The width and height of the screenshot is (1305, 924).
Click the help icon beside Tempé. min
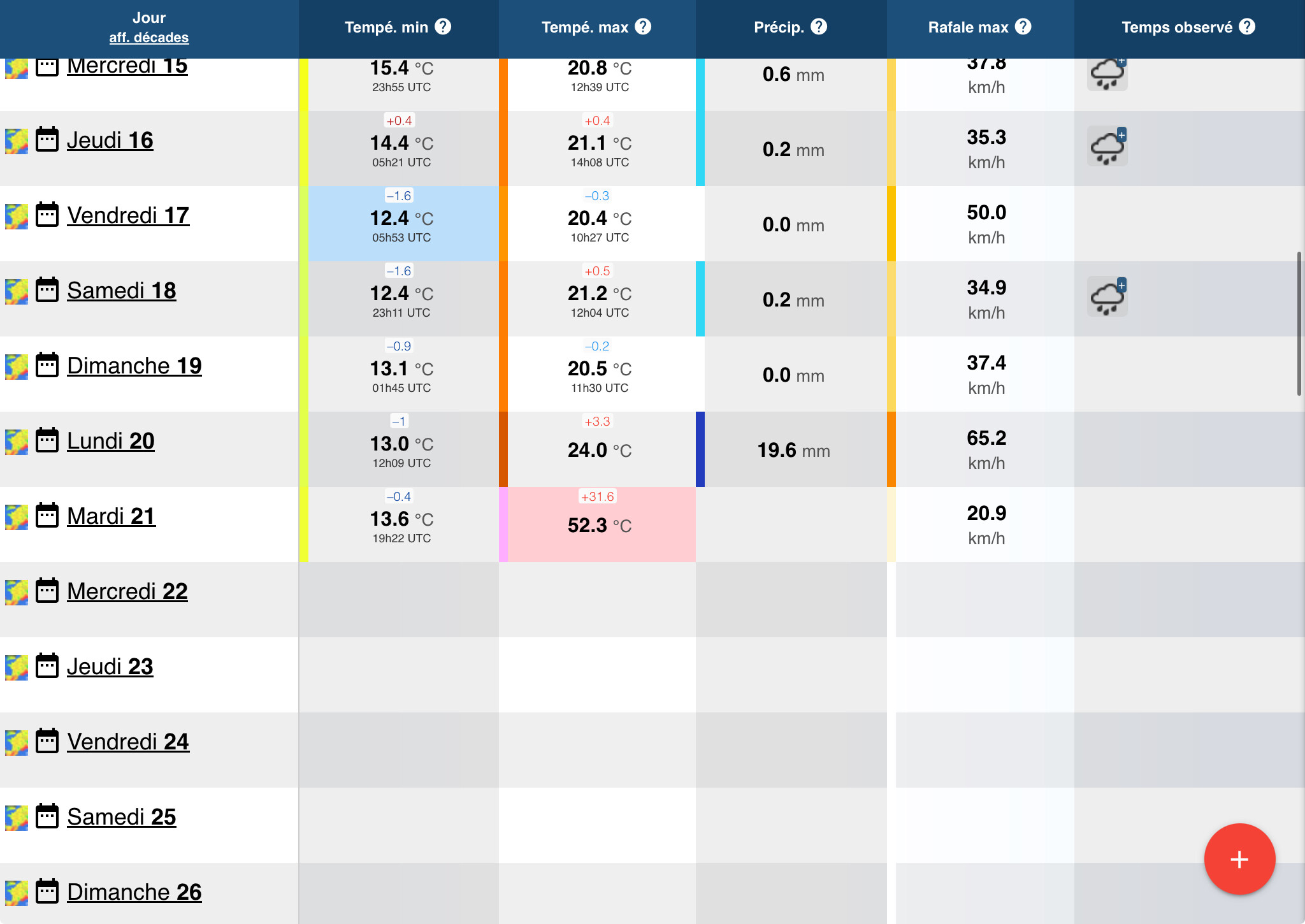pos(443,27)
